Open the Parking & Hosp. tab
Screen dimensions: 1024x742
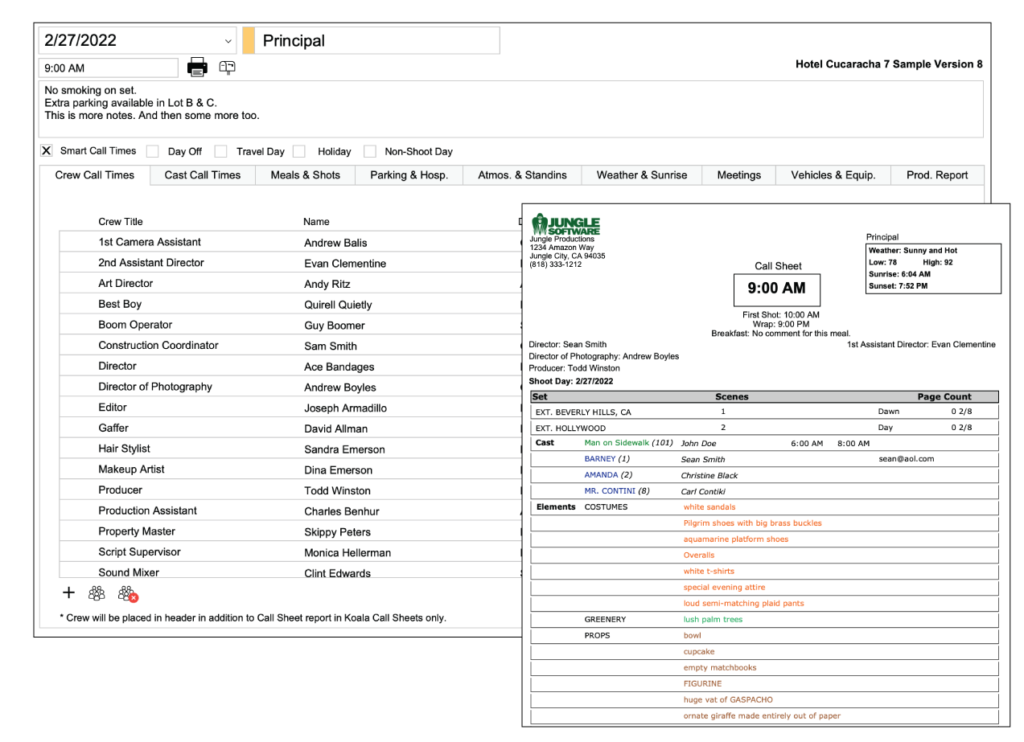(409, 175)
